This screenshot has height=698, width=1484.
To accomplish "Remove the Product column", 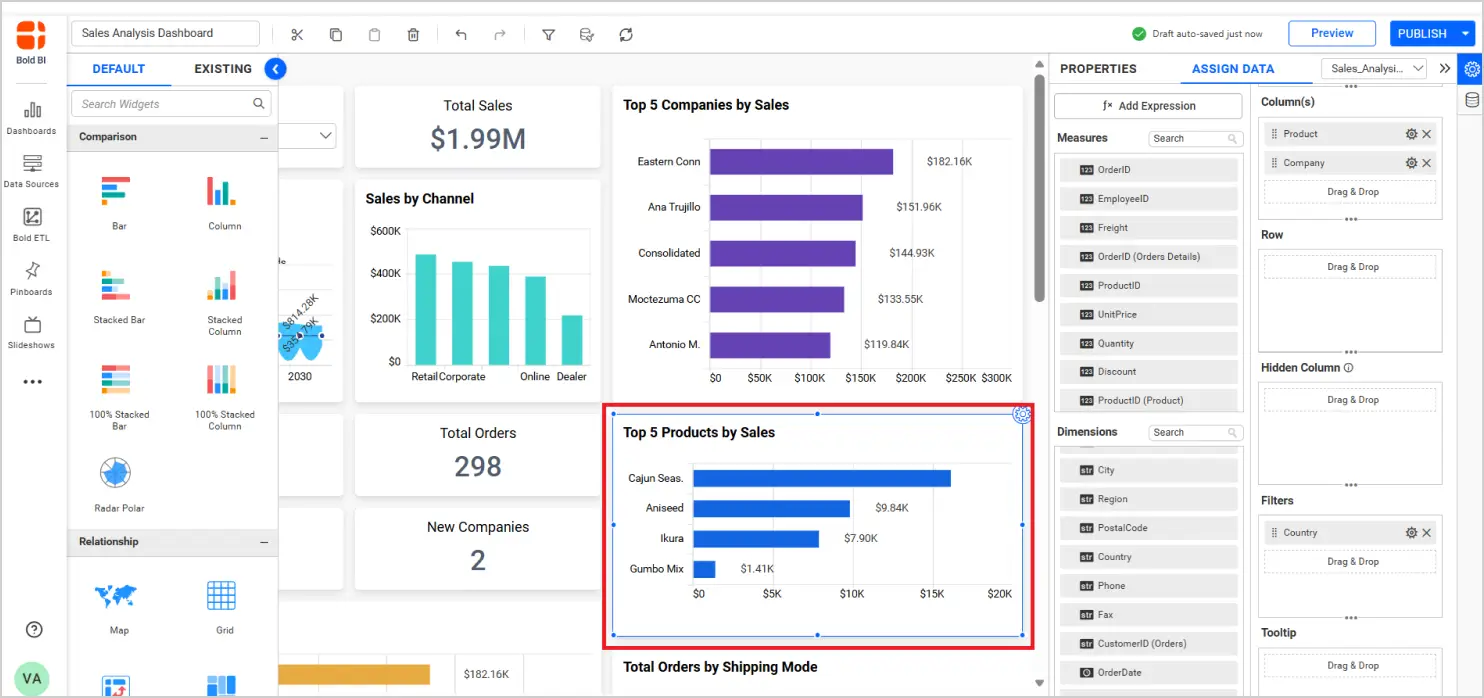I will pos(1427,134).
